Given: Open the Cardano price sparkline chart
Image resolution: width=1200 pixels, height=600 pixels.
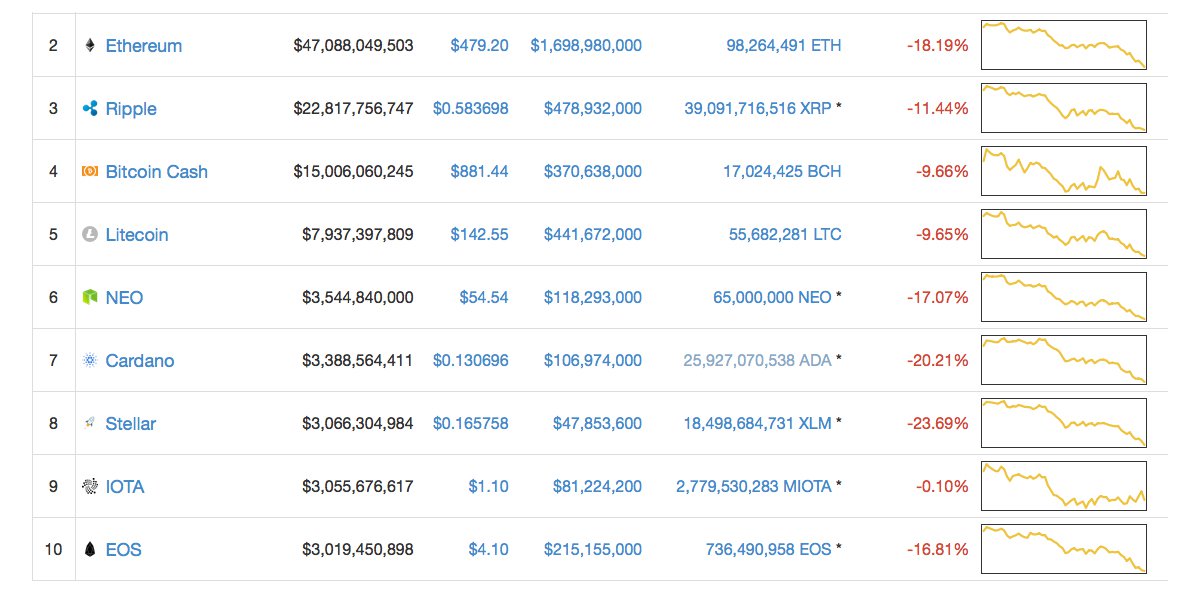Looking at the screenshot, I should pyautogui.click(x=1064, y=360).
